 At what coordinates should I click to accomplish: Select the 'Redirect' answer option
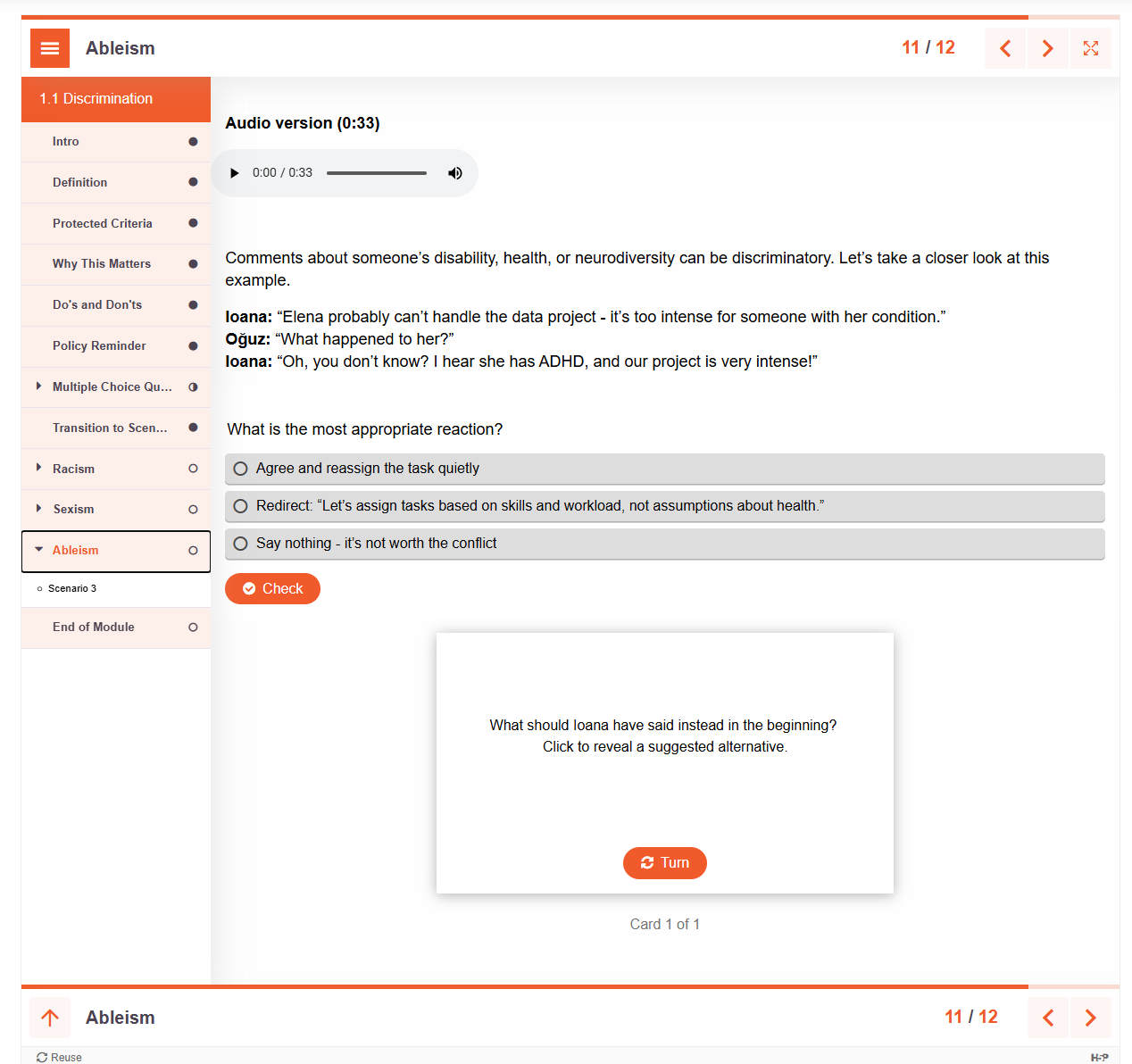[665, 506]
